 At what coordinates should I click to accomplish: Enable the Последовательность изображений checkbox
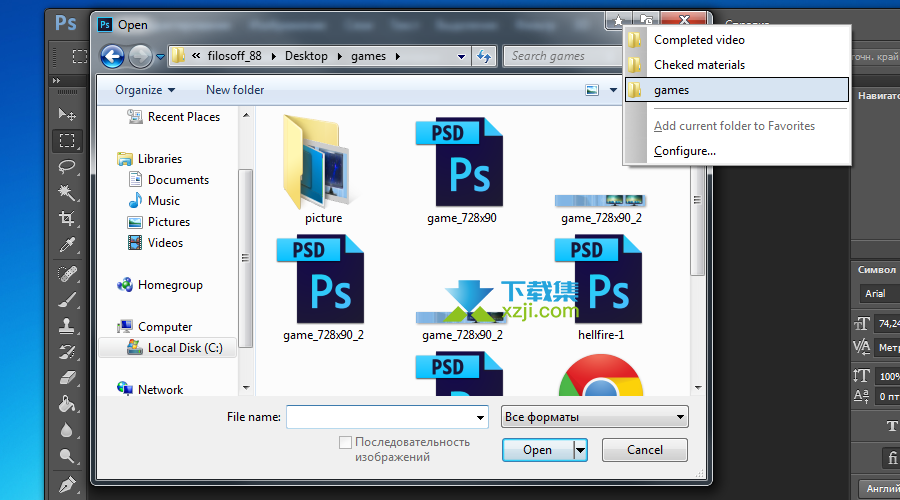coord(345,442)
